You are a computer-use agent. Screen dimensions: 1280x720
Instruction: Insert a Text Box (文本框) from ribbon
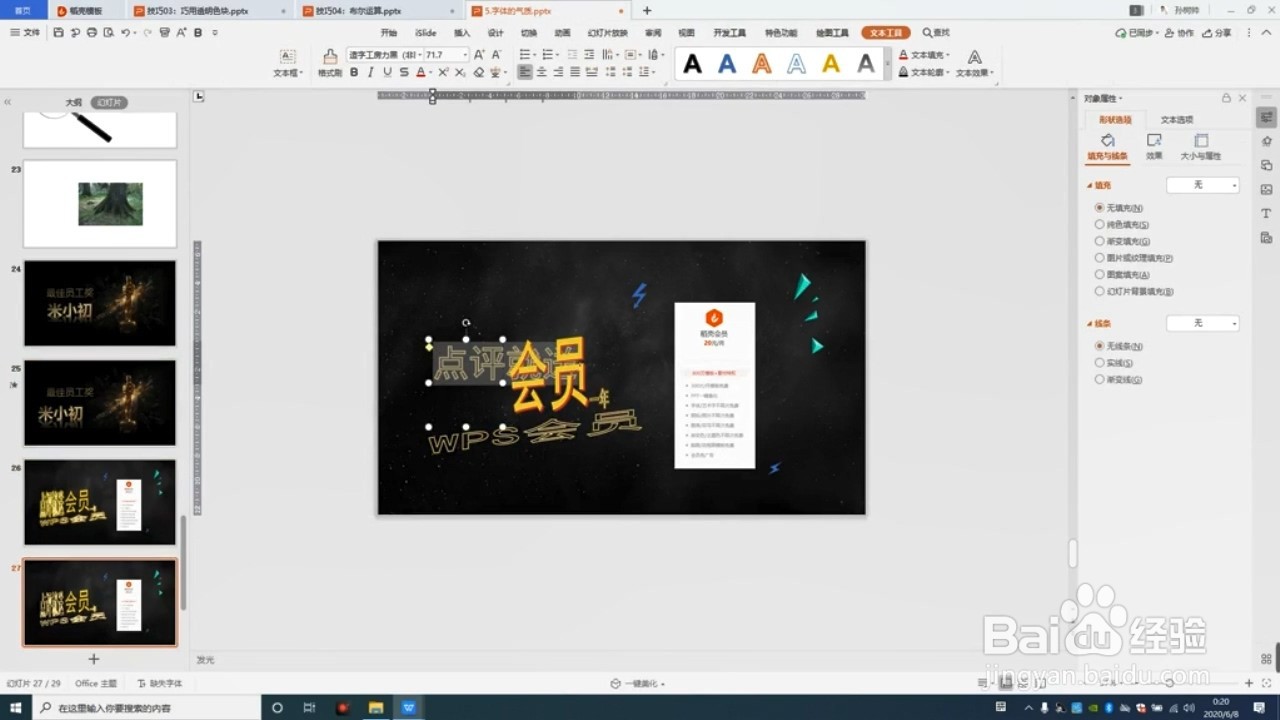point(287,64)
